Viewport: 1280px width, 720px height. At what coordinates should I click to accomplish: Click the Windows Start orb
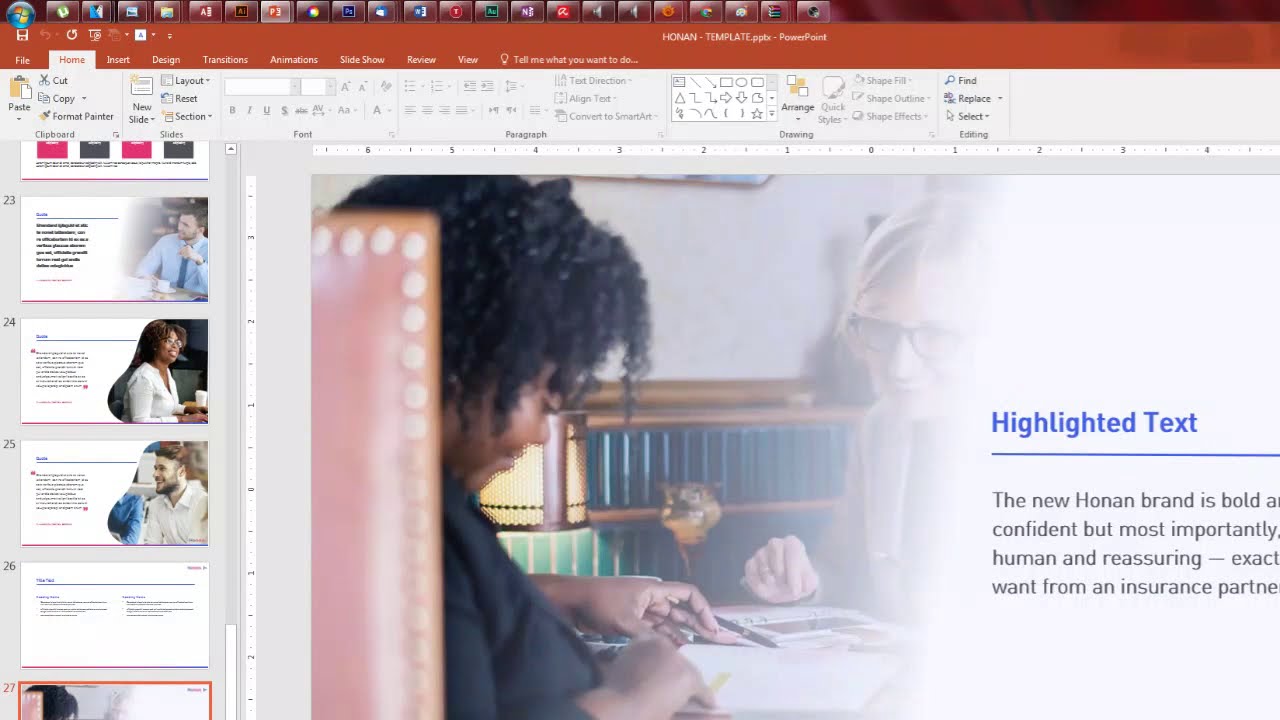(x=19, y=13)
